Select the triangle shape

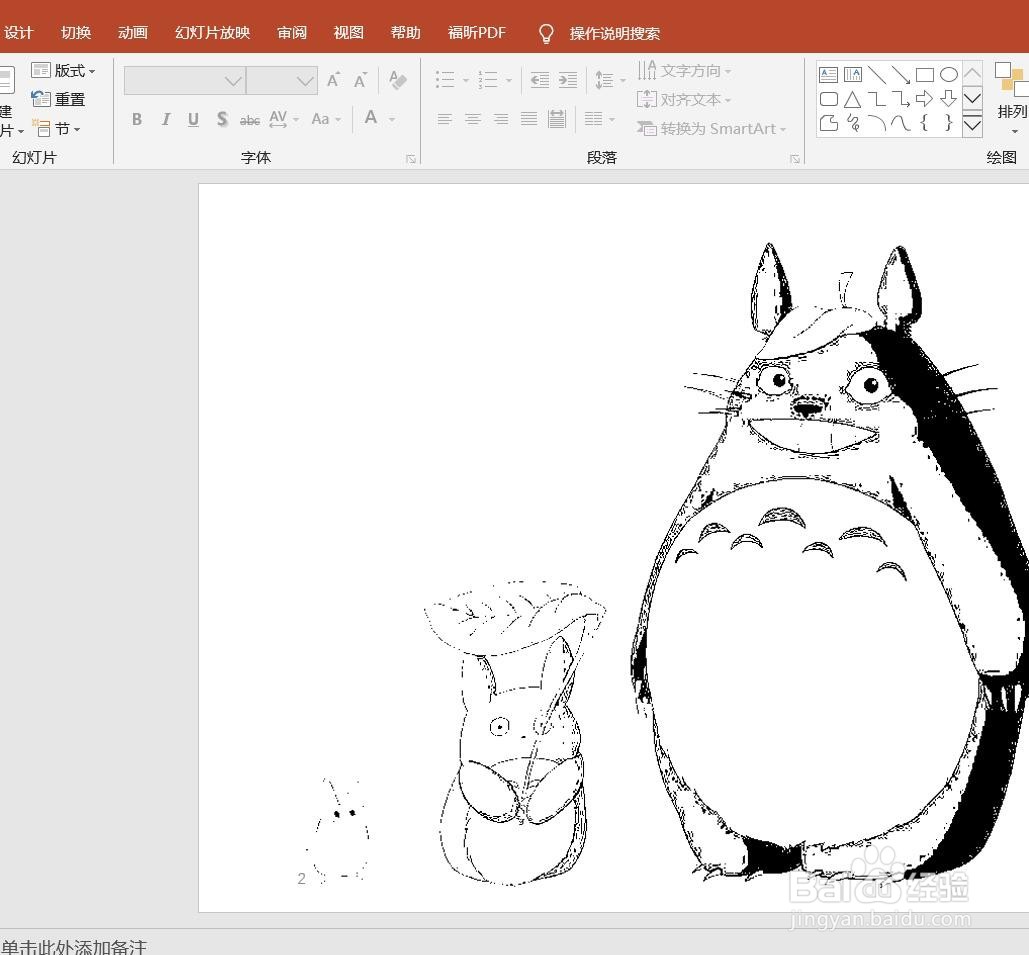click(852, 99)
